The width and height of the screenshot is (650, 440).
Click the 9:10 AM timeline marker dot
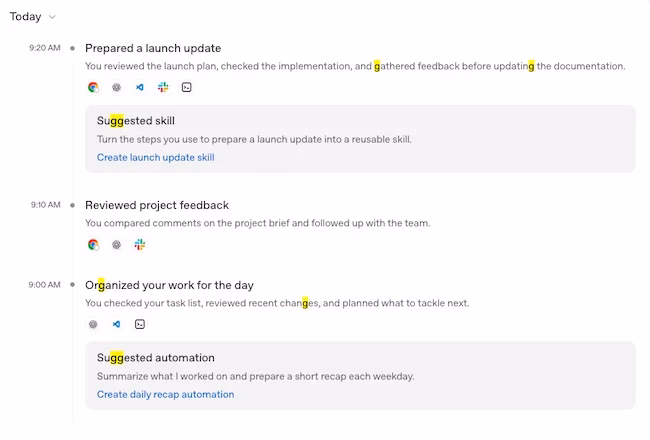pos(73,205)
